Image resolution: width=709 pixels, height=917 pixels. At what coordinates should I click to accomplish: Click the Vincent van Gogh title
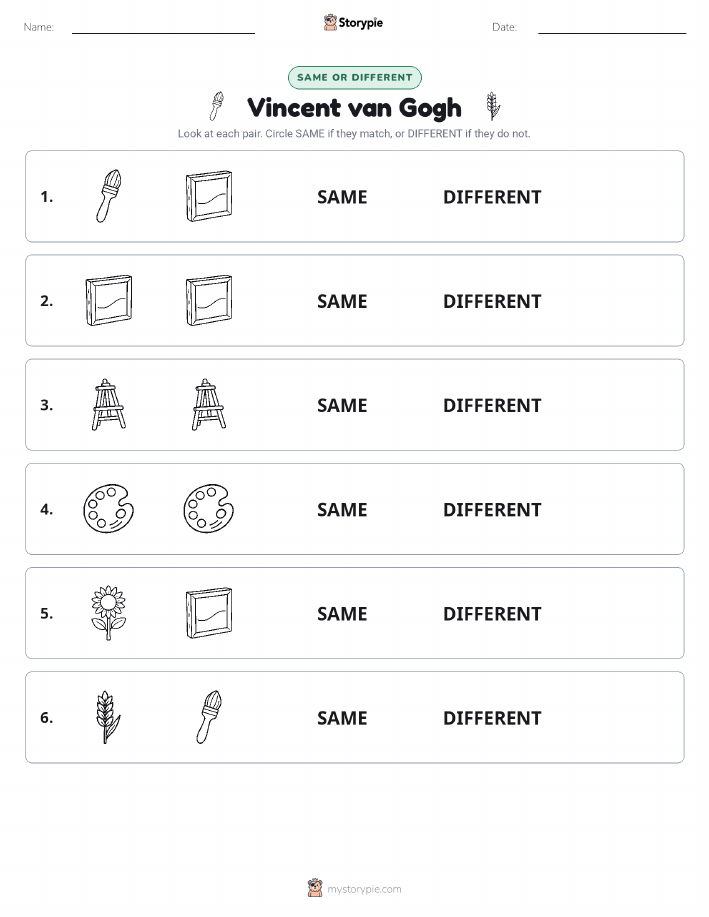tap(354, 108)
